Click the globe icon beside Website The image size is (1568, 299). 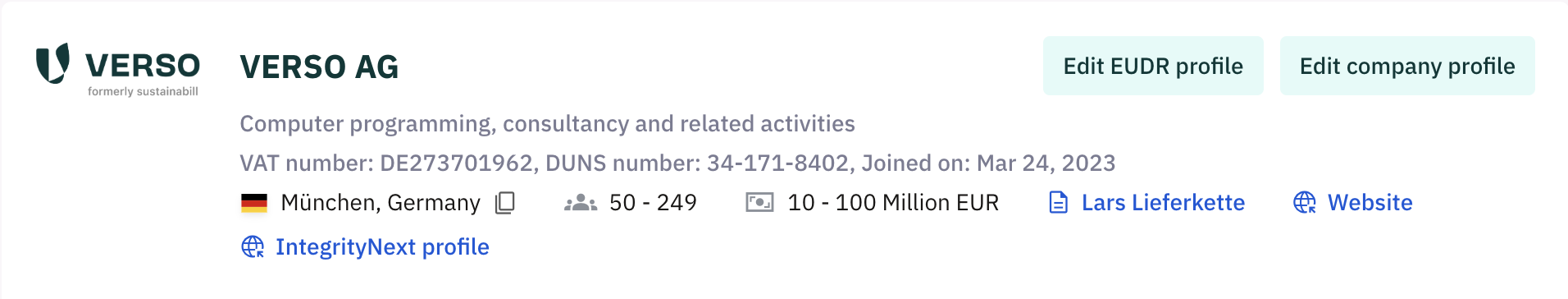pos(1304,203)
